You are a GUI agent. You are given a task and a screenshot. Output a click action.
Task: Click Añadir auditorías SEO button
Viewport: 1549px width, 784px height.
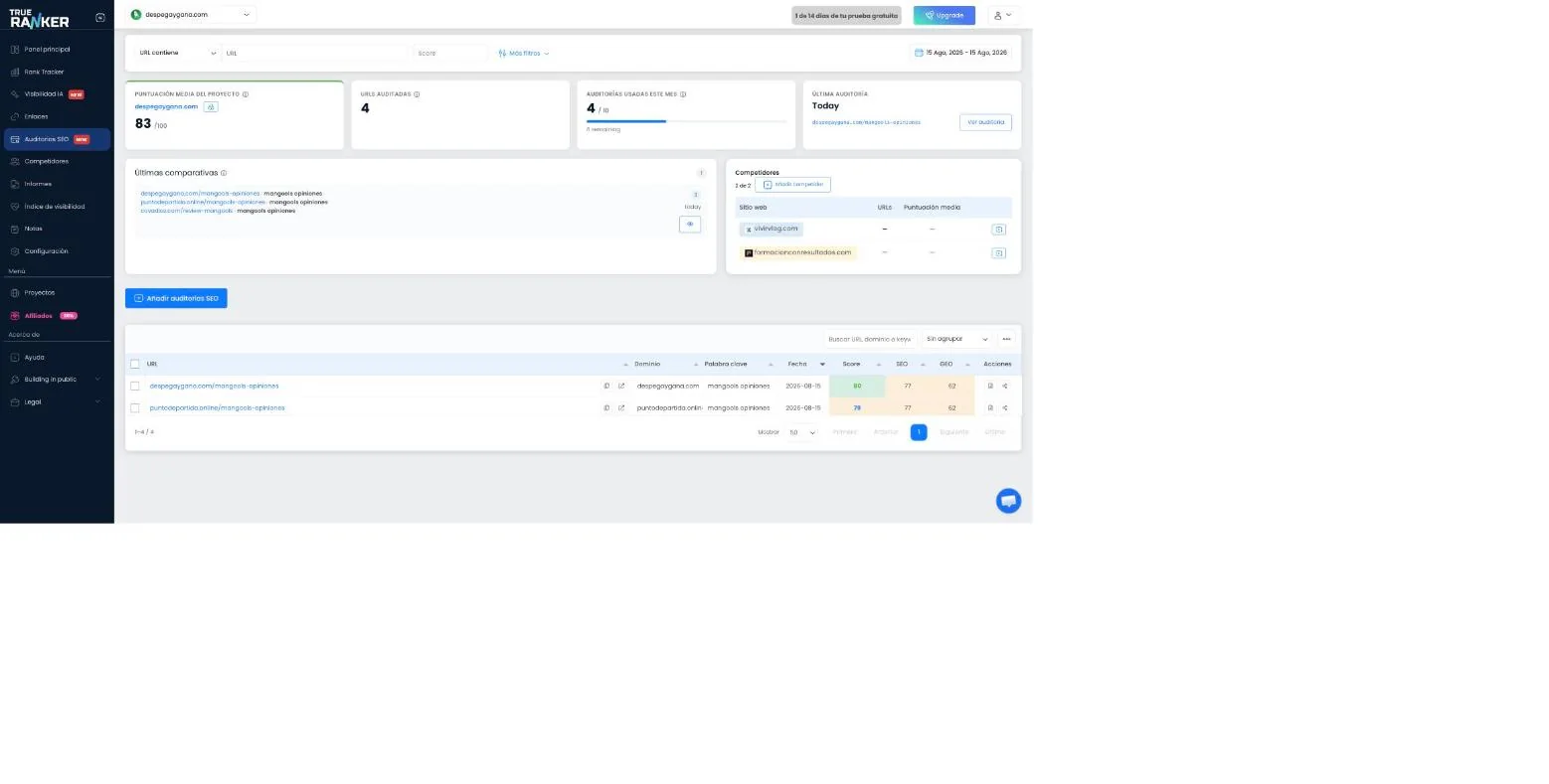coord(176,298)
